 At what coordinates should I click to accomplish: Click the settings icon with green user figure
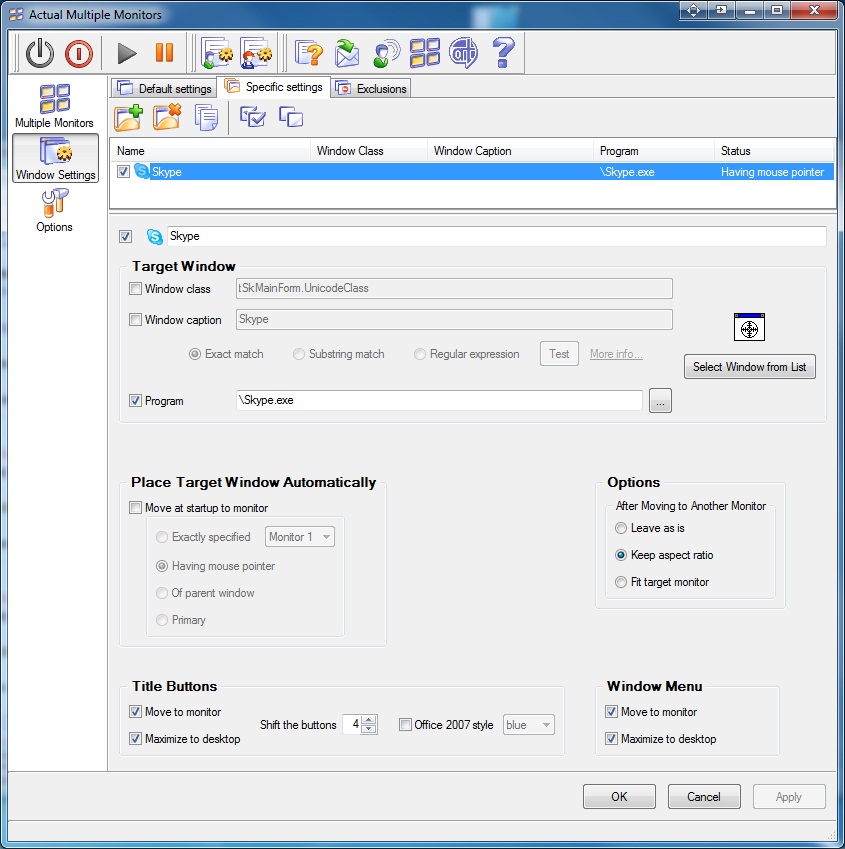217,53
